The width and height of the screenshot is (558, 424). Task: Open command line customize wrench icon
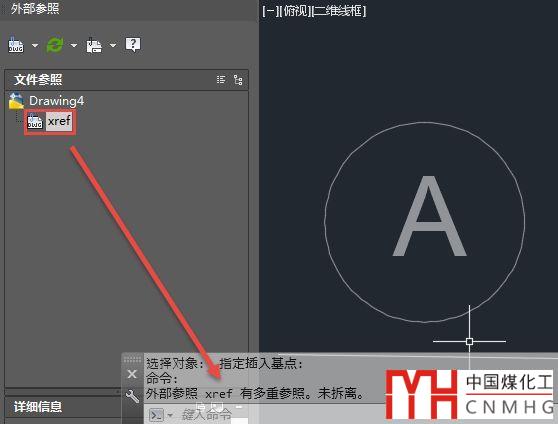point(132,396)
